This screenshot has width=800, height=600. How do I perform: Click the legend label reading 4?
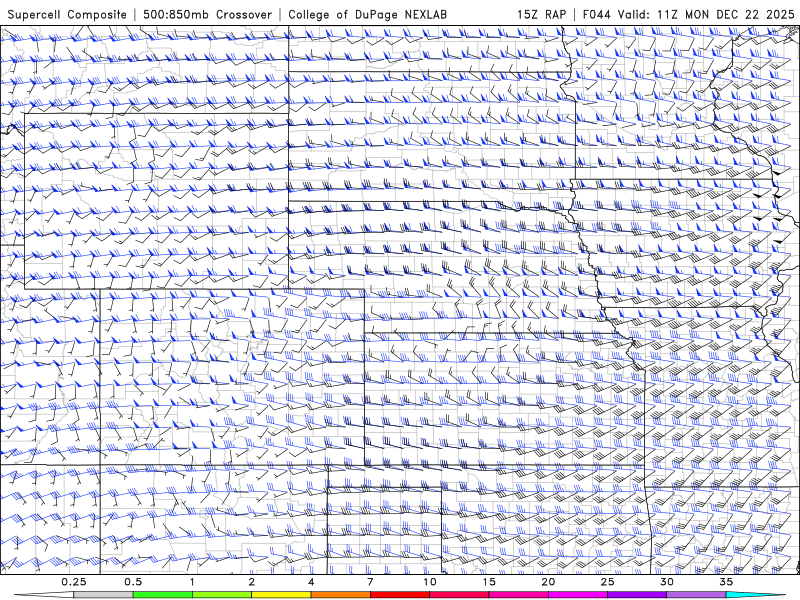311,582
